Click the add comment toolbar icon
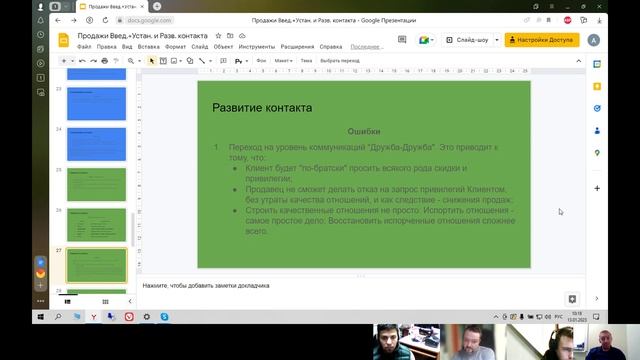The width and height of the screenshot is (640, 360). (x=223, y=61)
